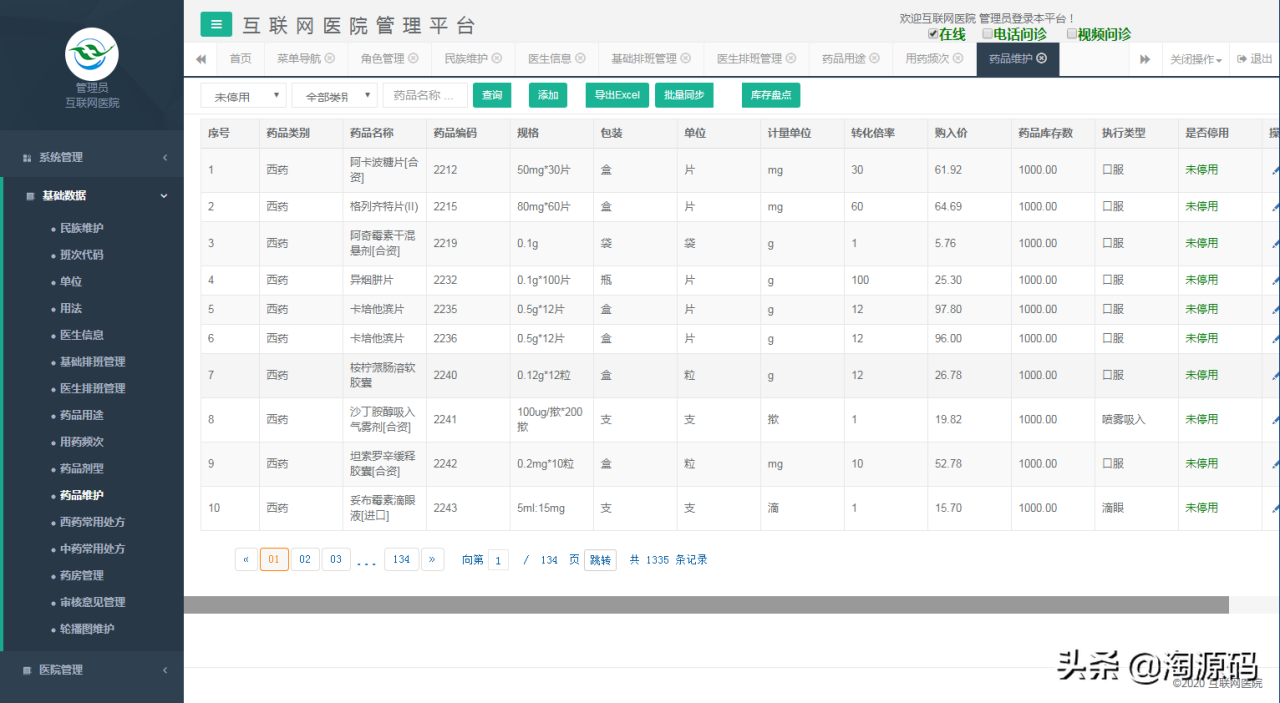Open 中药常用处方 in the sidebar
Image resolution: width=1280 pixels, height=703 pixels.
tap(92, 549)
